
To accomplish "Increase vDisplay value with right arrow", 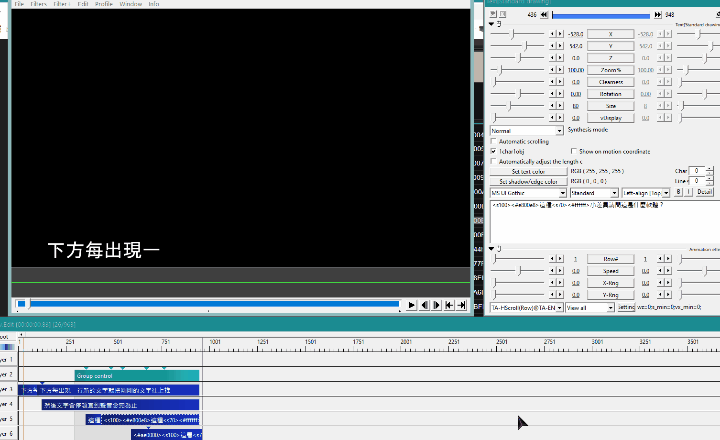I will point(560,118).
